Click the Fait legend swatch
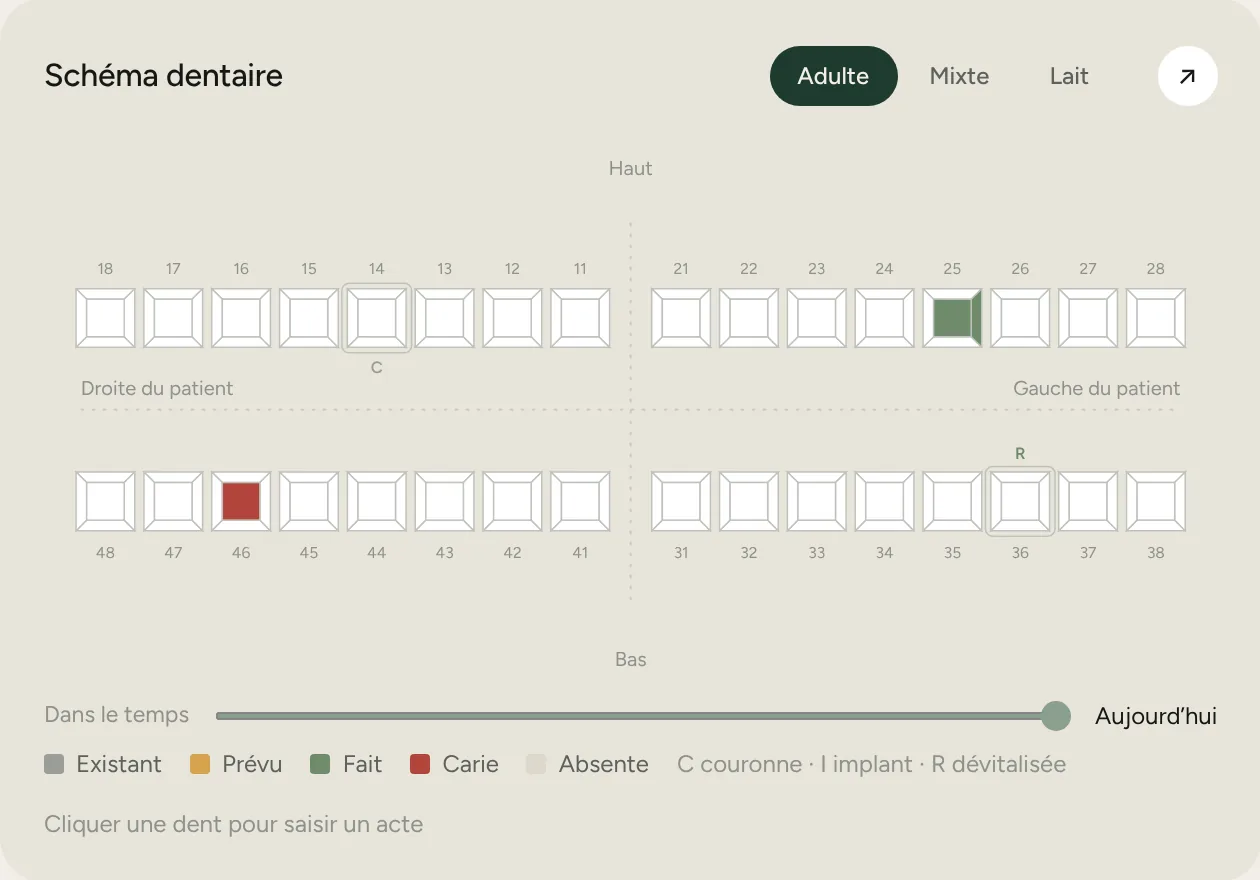 [x=320, y=765]
